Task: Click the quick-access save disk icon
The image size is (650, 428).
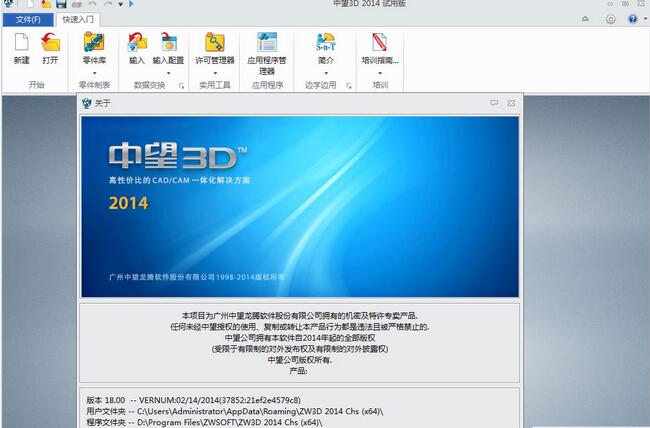Action: pos(61,4)
